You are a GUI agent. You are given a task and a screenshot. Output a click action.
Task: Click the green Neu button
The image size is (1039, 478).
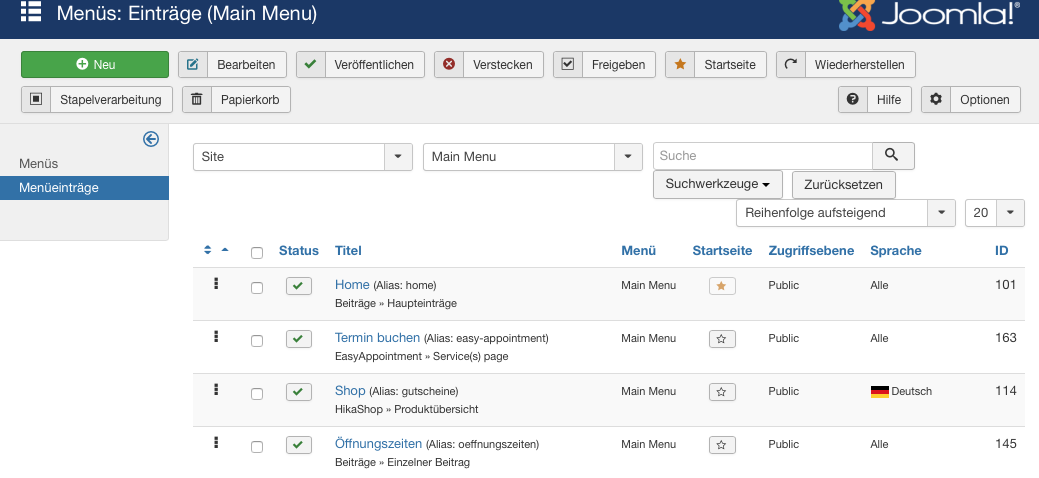95,64
